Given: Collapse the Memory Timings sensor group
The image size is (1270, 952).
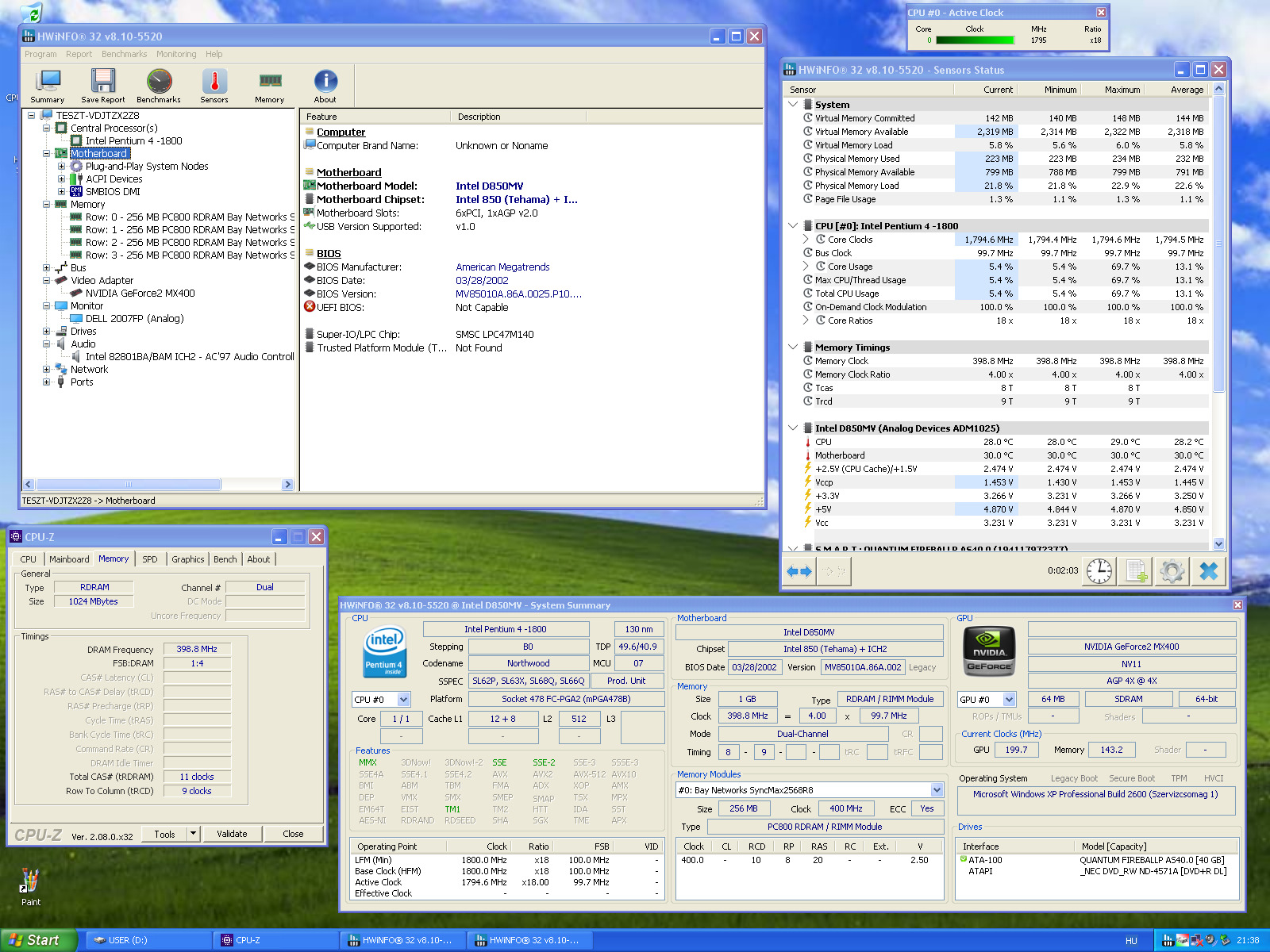Looking at the screenshot, I should tap(793, 347).
